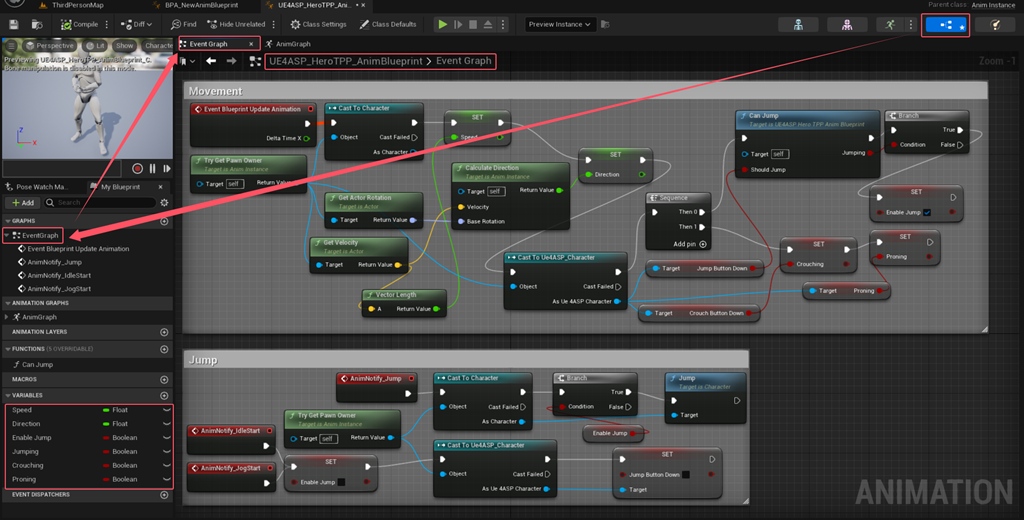Viewport: 1024px width, 520px height.
Task: Switch to BPA_NewAnimBlueprint tab
Action: click(x=195, y=5)
